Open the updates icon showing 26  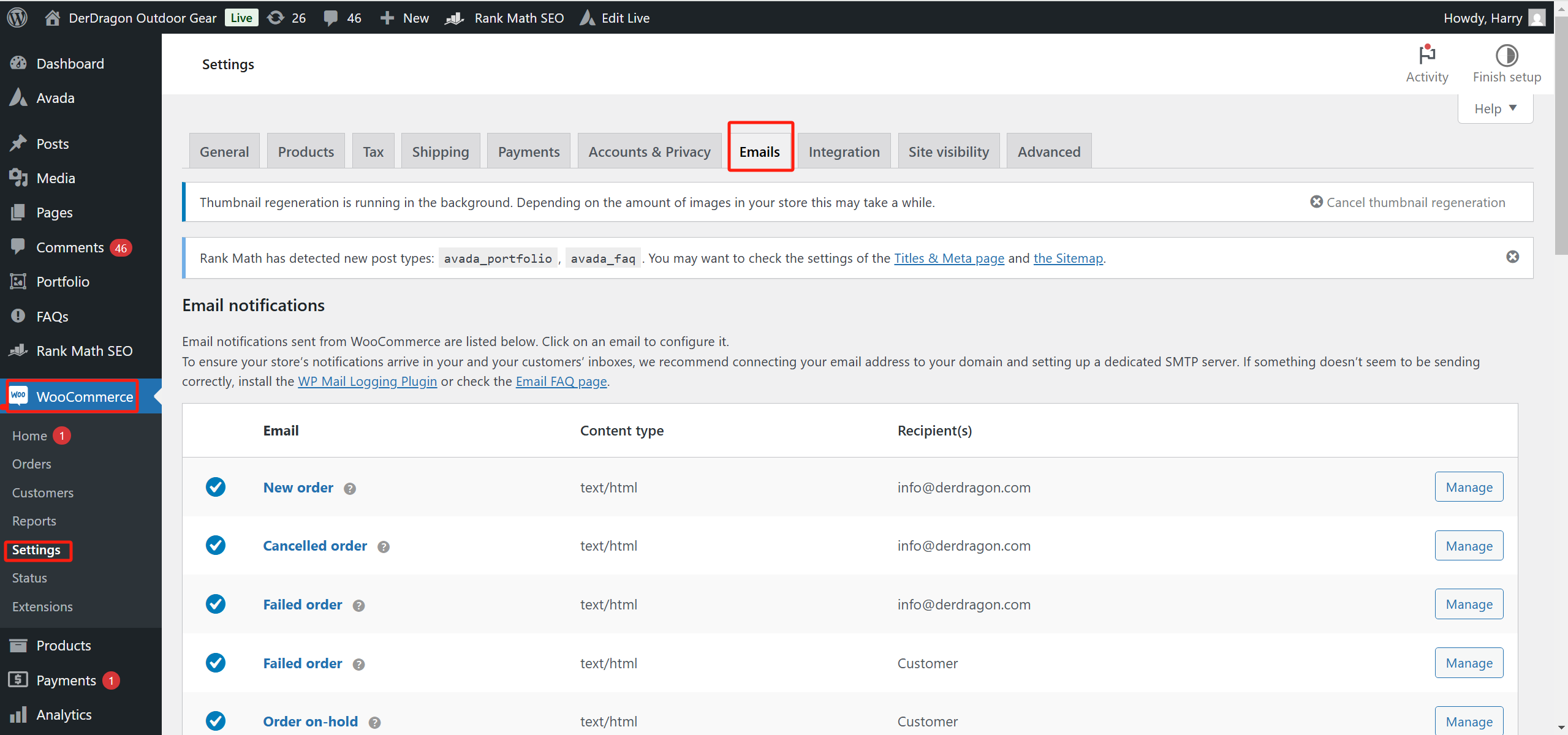(276, 17)
